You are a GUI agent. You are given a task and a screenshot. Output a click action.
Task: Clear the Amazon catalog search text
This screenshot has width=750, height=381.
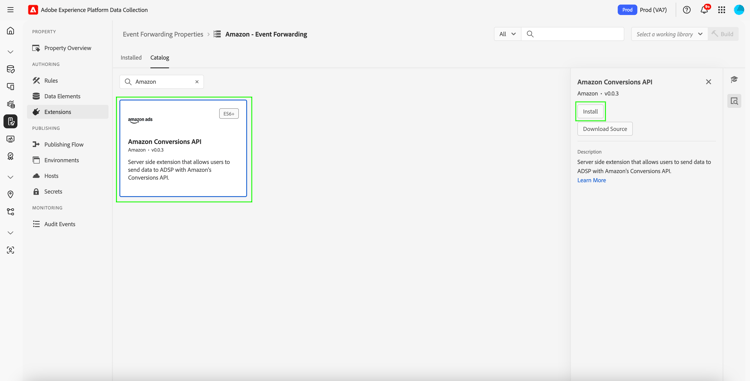coord(197,82)
